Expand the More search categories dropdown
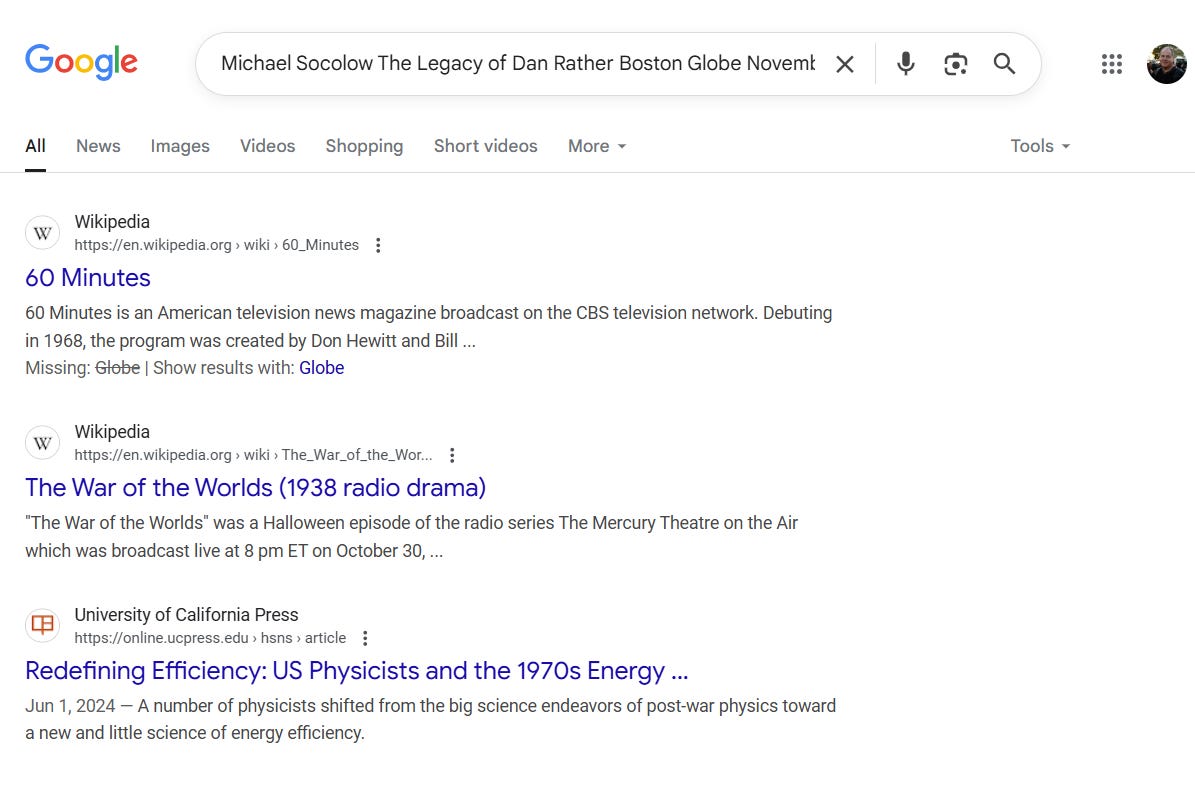The image size is (1195, 785). click(x=597, y=146)
